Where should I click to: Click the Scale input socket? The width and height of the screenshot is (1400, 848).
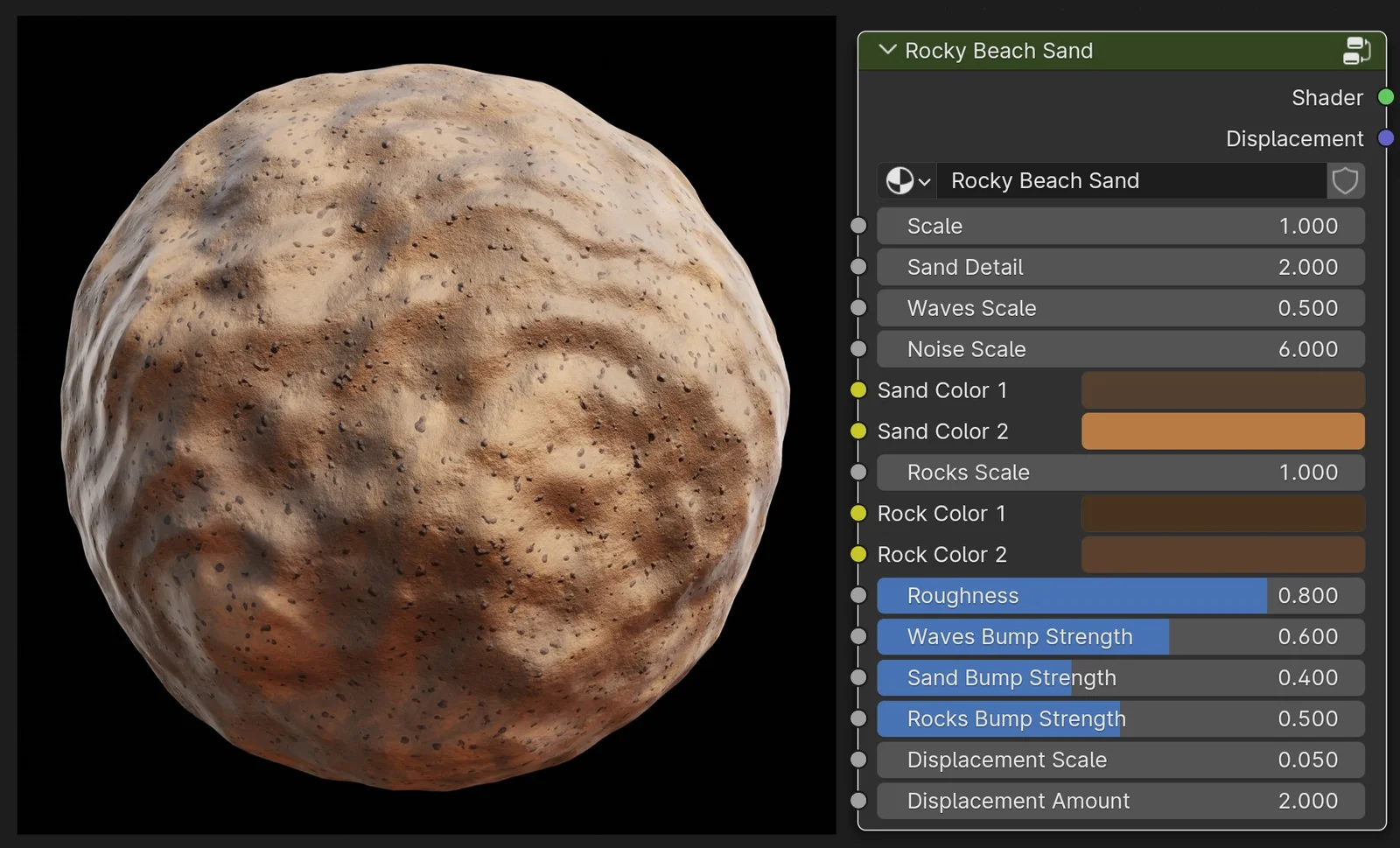click(x=858, y=226)
